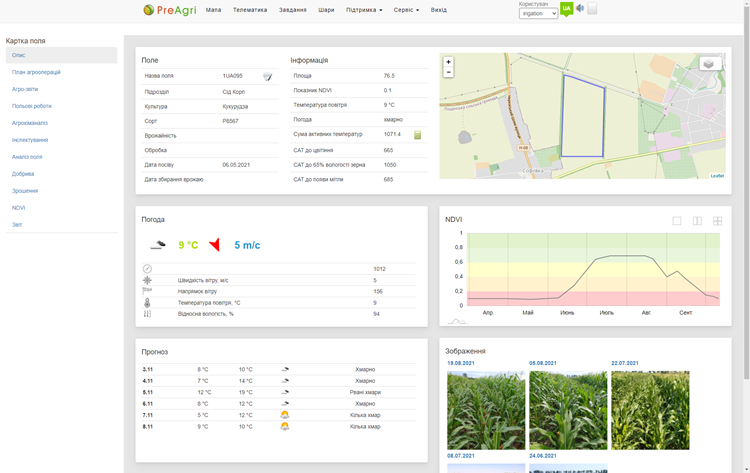Open the map layers control

click(709, 64)
